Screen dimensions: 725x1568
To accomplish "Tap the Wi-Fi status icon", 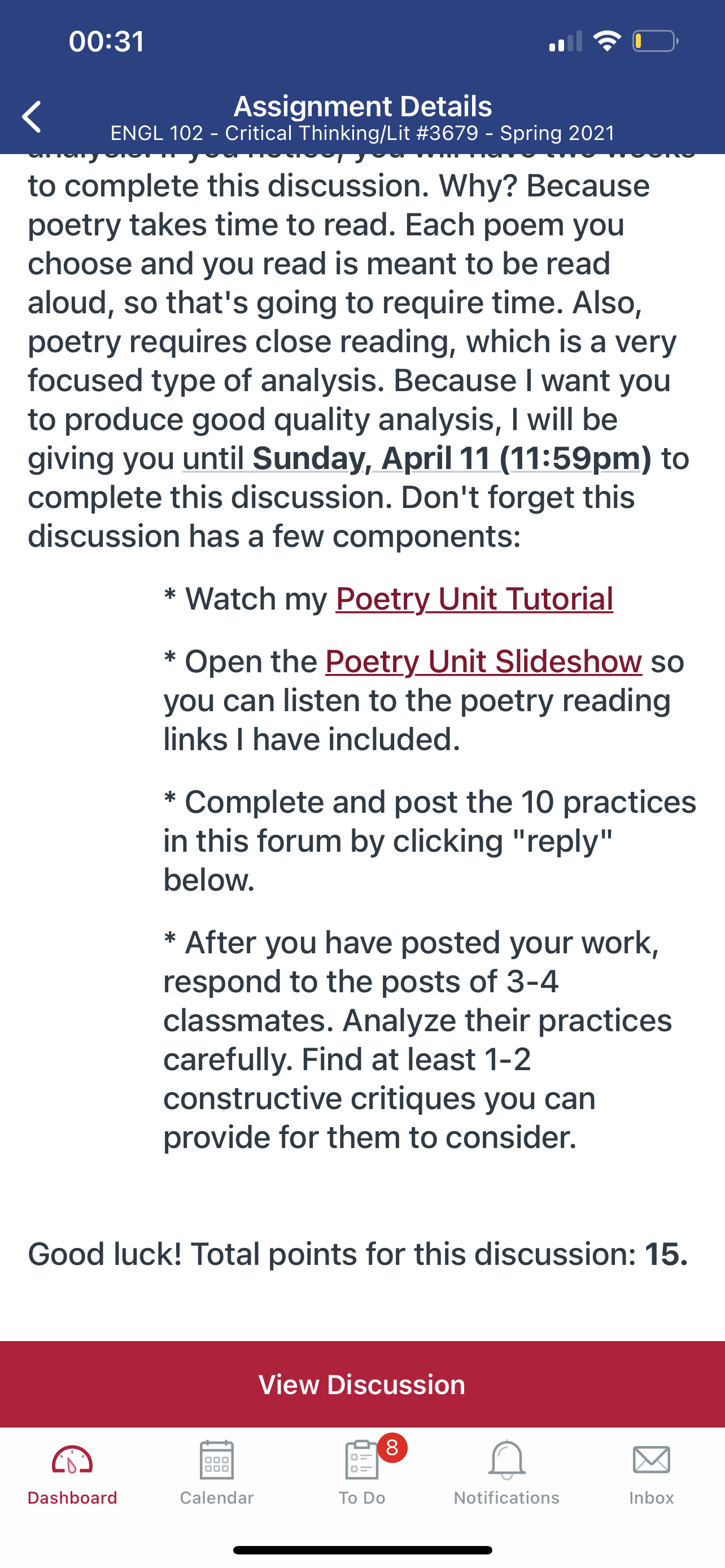I will coord(606,41).
